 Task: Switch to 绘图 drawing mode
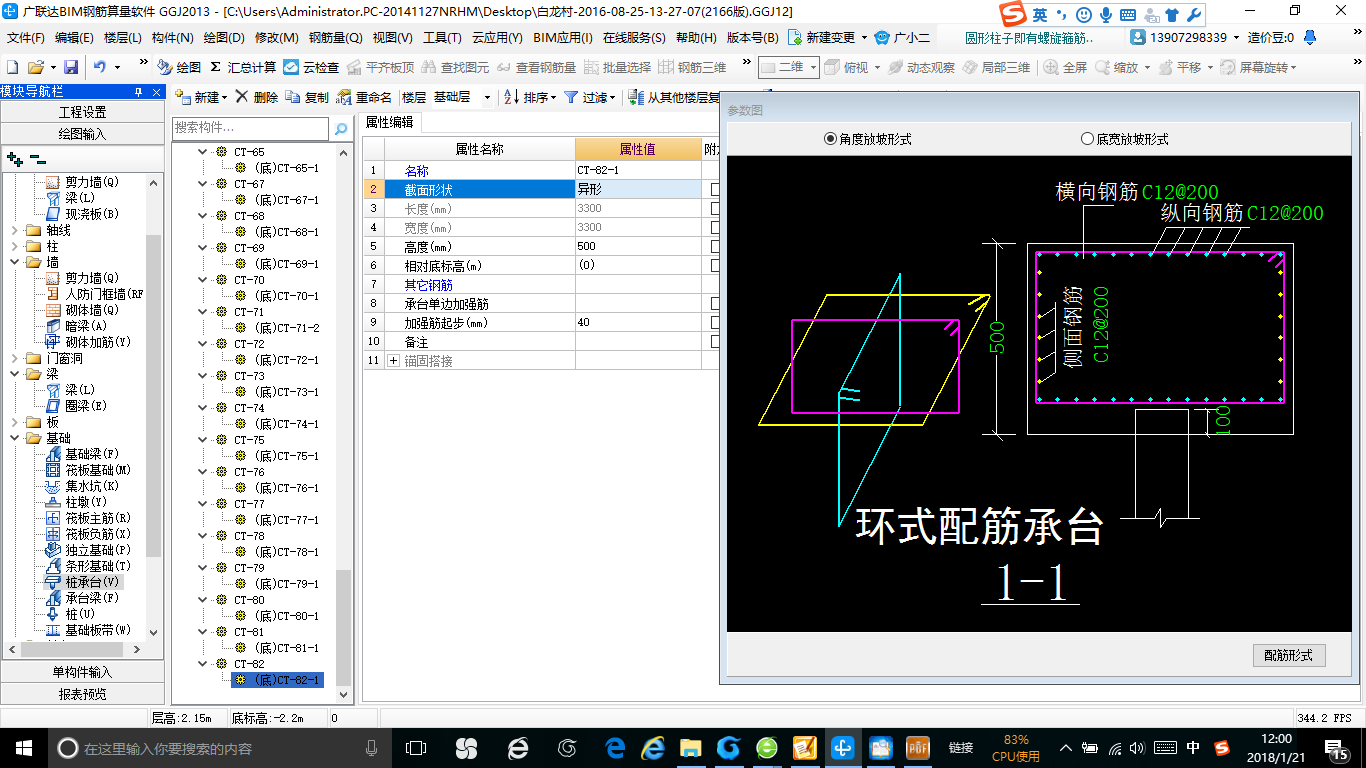pos(179,67)
